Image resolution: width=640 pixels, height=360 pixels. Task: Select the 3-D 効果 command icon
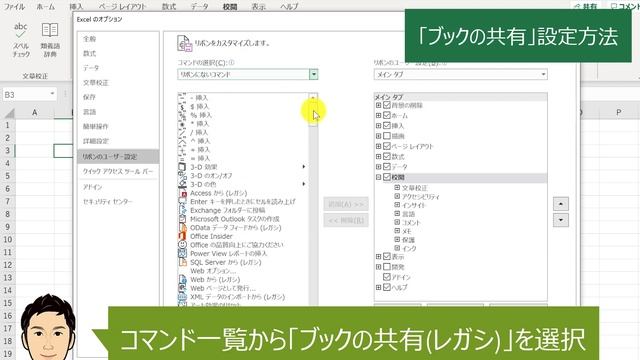click(x=182, y=167)
